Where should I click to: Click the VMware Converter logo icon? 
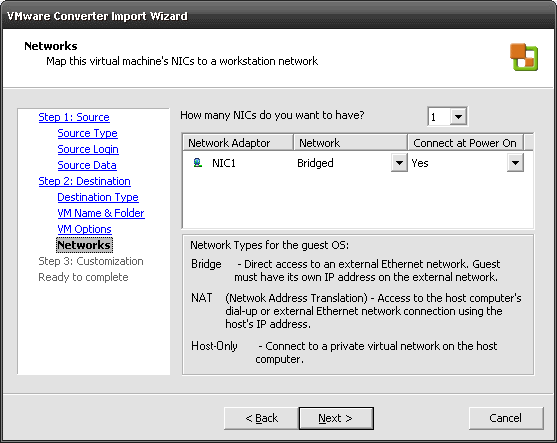point(524,57)
